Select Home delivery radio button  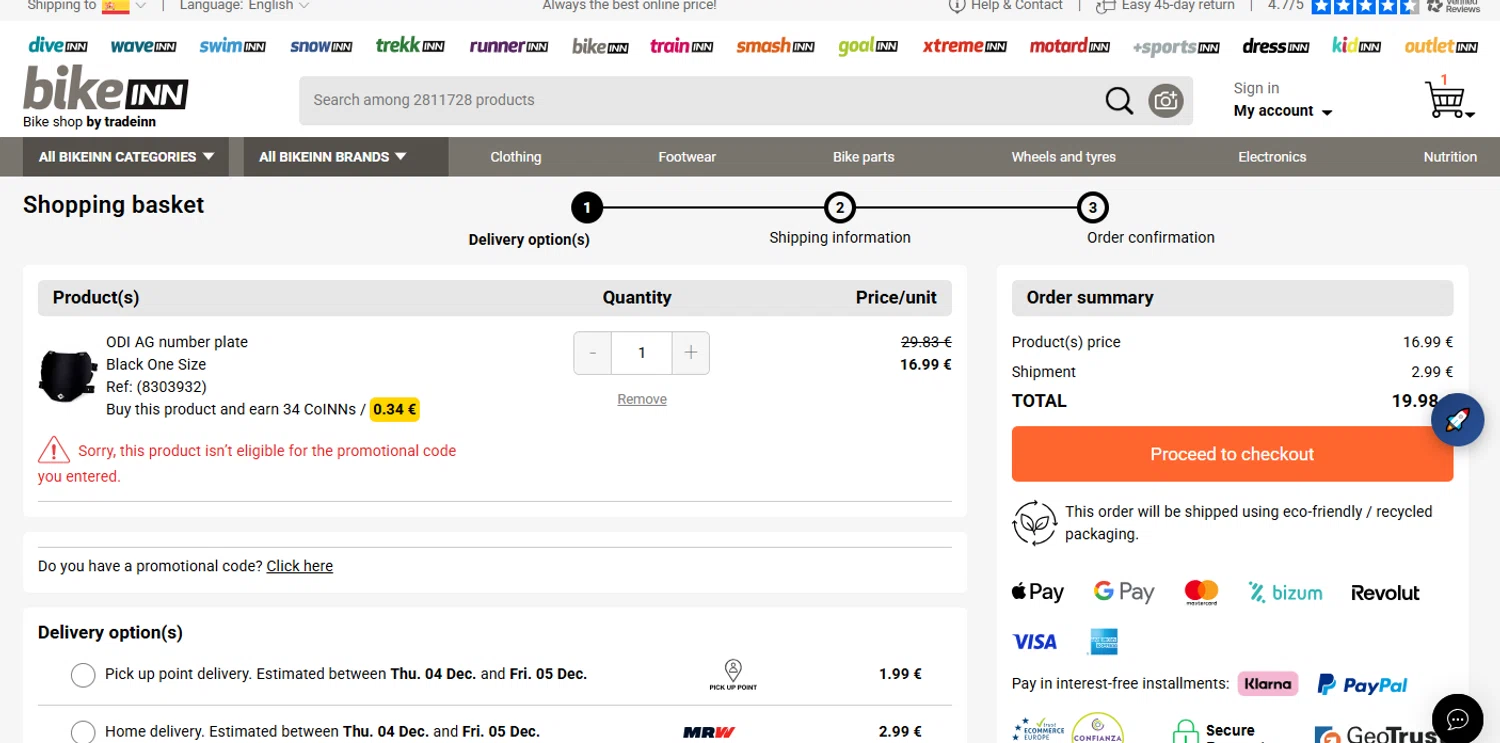pyautogui.click(x=83, y=732)
